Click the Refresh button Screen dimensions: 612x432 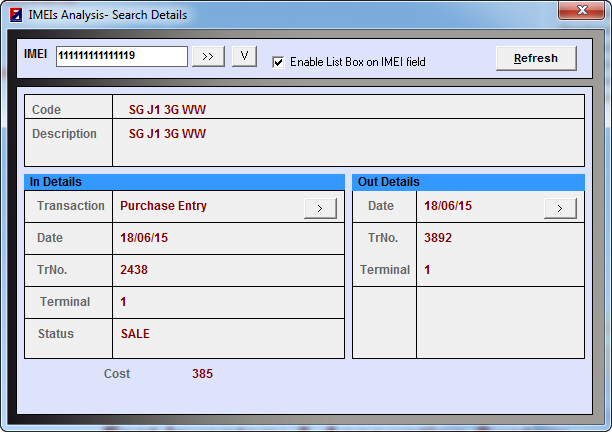pos(535,58)
